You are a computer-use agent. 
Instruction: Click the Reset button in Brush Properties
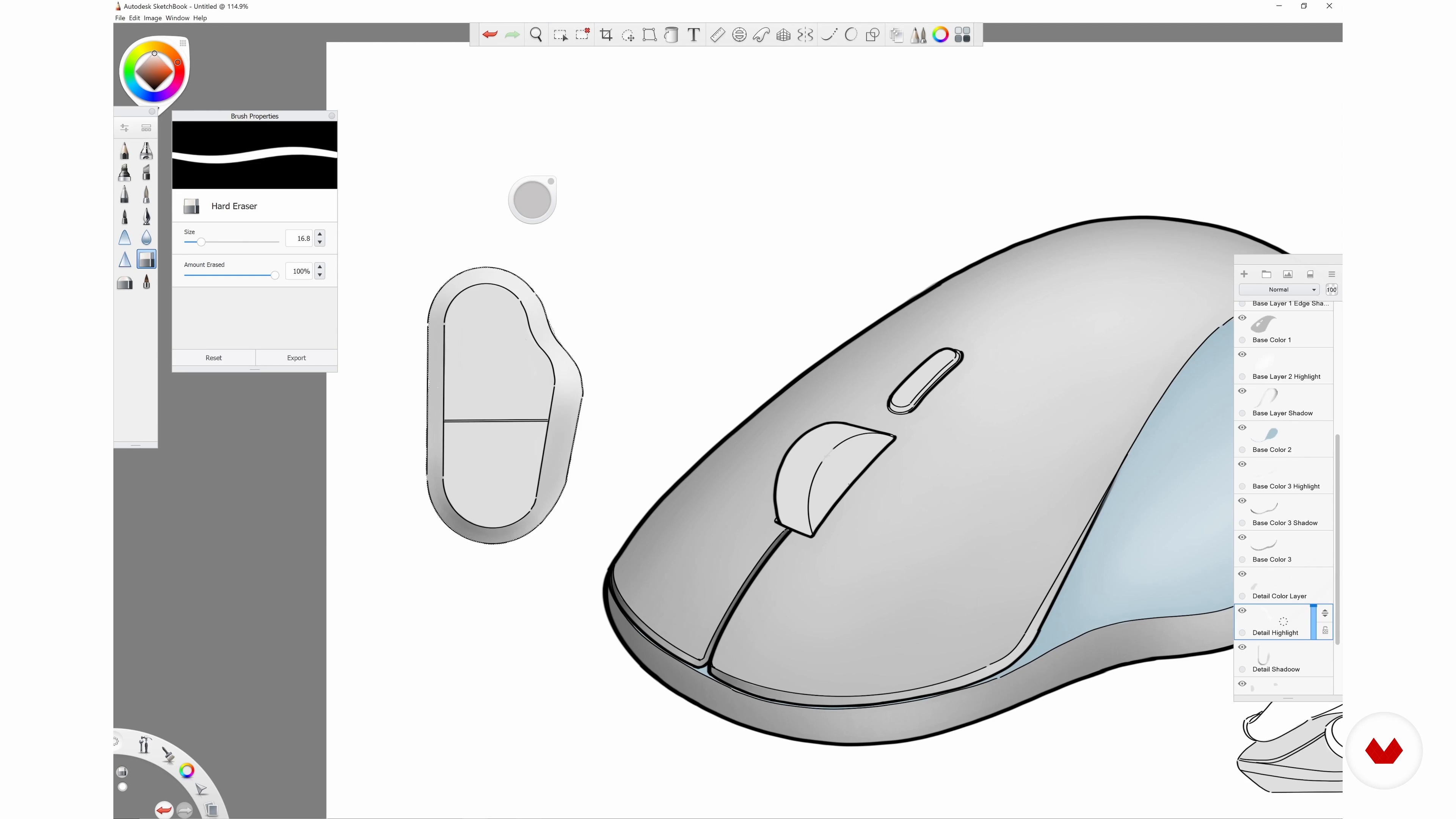pos(213,358)
